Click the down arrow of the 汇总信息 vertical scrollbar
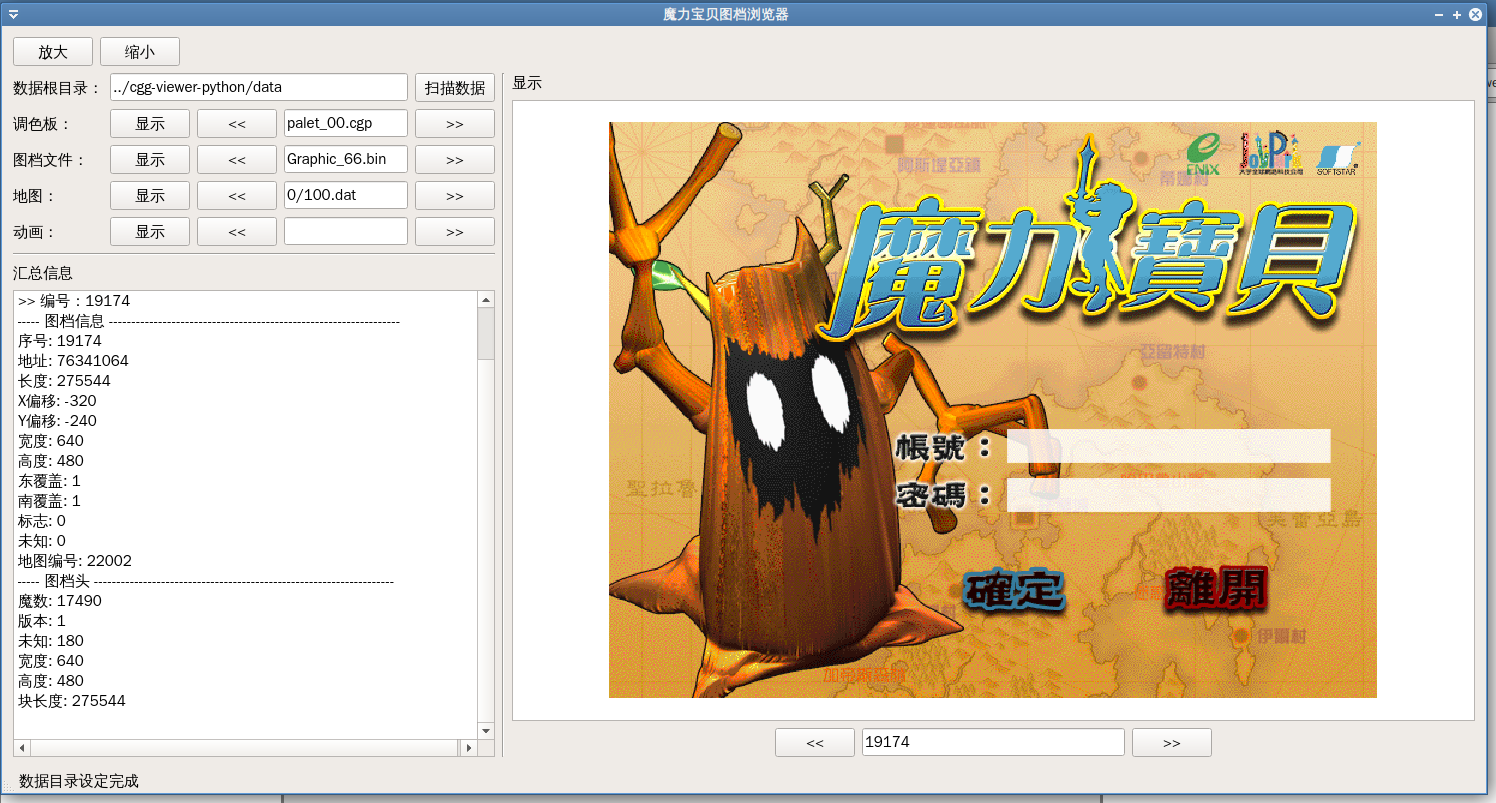Viewport: 1496px width, 803px height. click(486, 731)
